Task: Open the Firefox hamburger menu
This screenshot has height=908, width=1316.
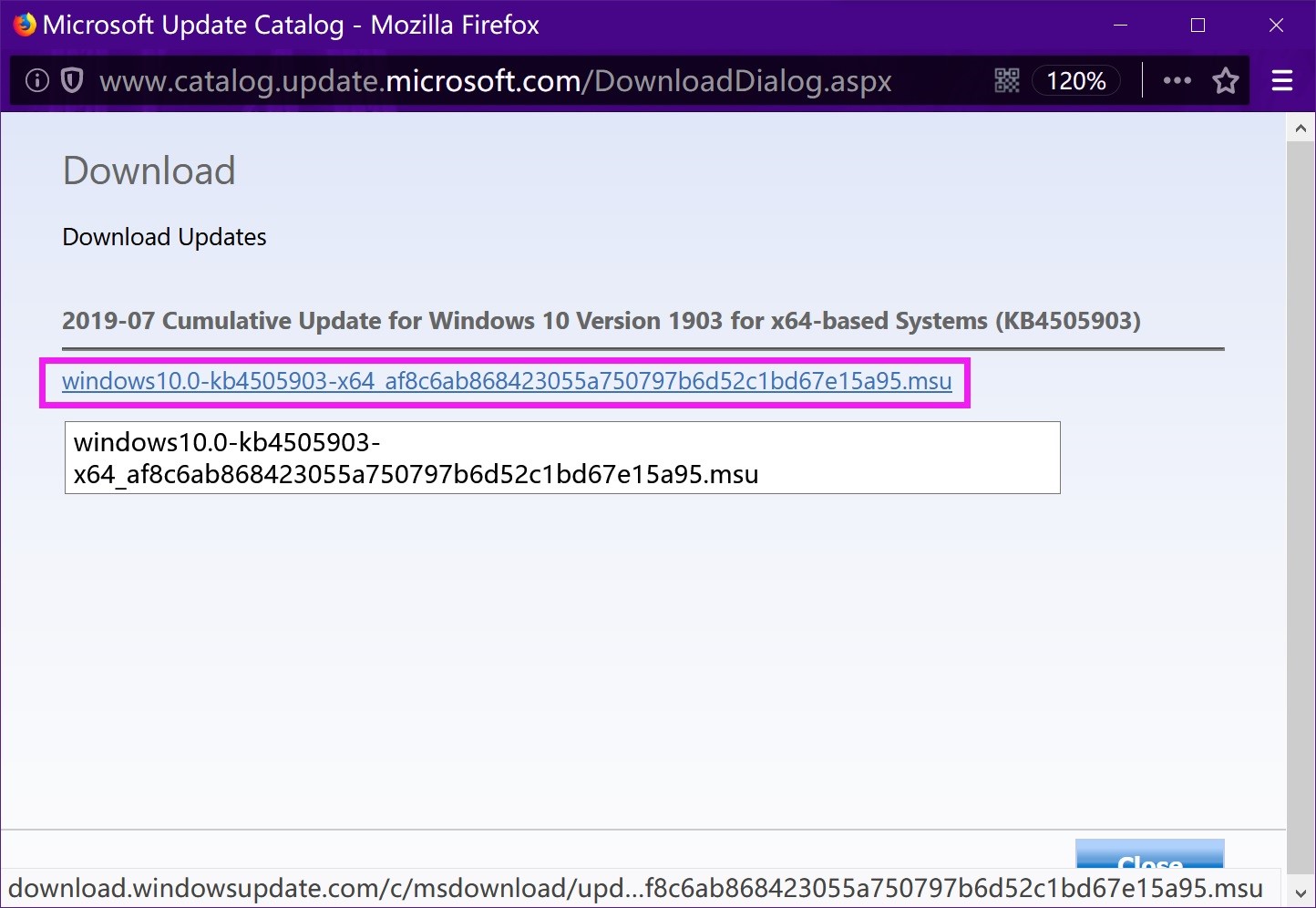Action: coord(1282,81)
